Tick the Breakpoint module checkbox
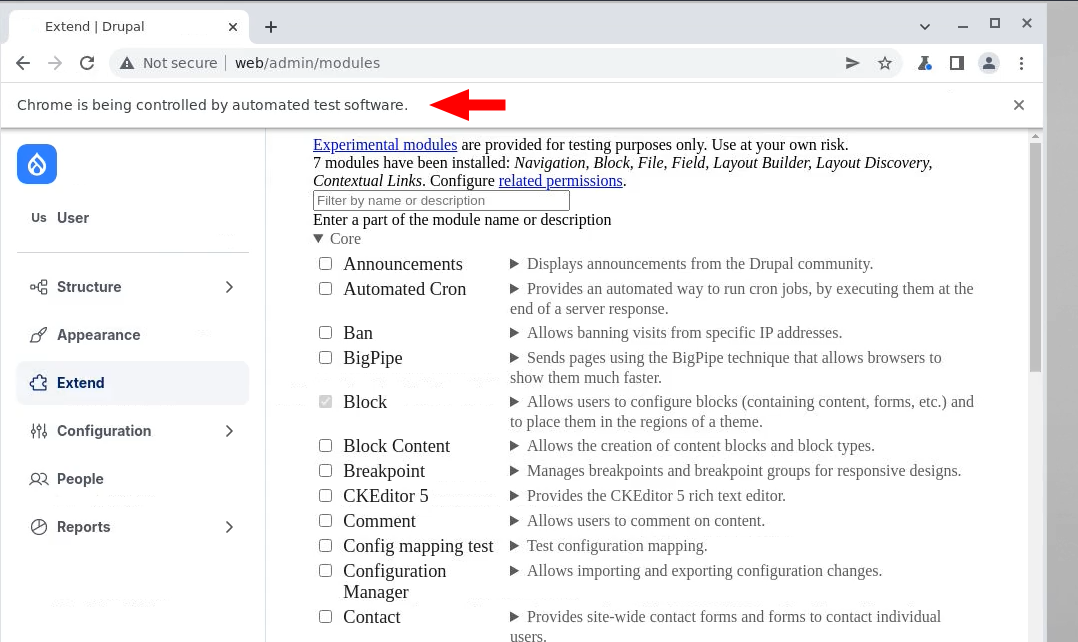 point(325,471)
